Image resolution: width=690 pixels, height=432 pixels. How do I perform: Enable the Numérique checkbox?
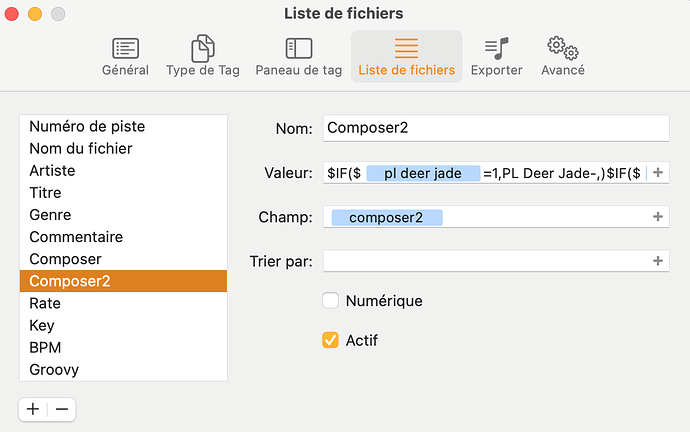tap(330, 301)
